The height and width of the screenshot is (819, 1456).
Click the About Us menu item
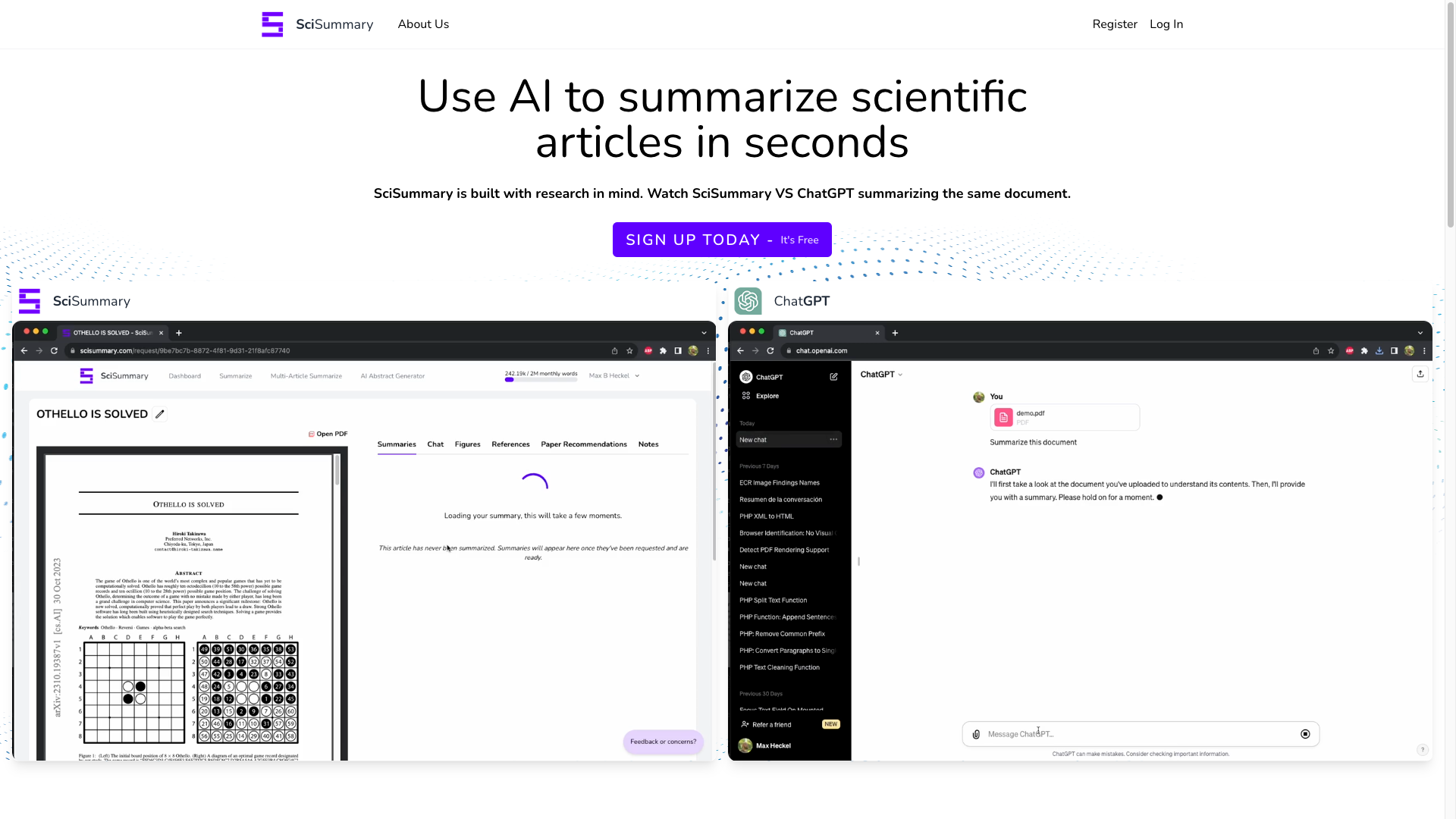(423, 24)
